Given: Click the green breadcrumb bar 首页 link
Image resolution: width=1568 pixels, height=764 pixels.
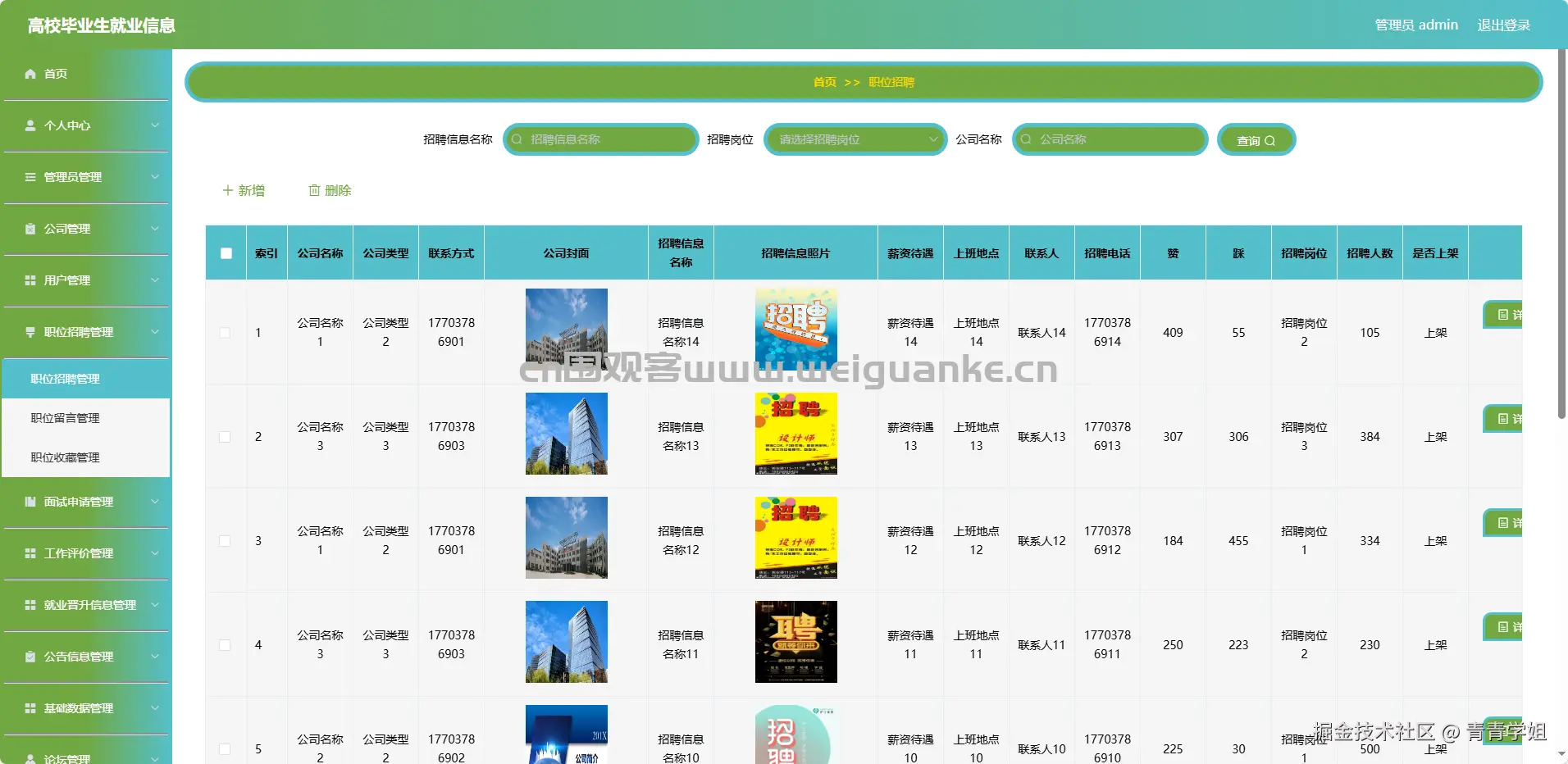Looking at the screenshot, I should pyautogui.click(x=824, y=82).
